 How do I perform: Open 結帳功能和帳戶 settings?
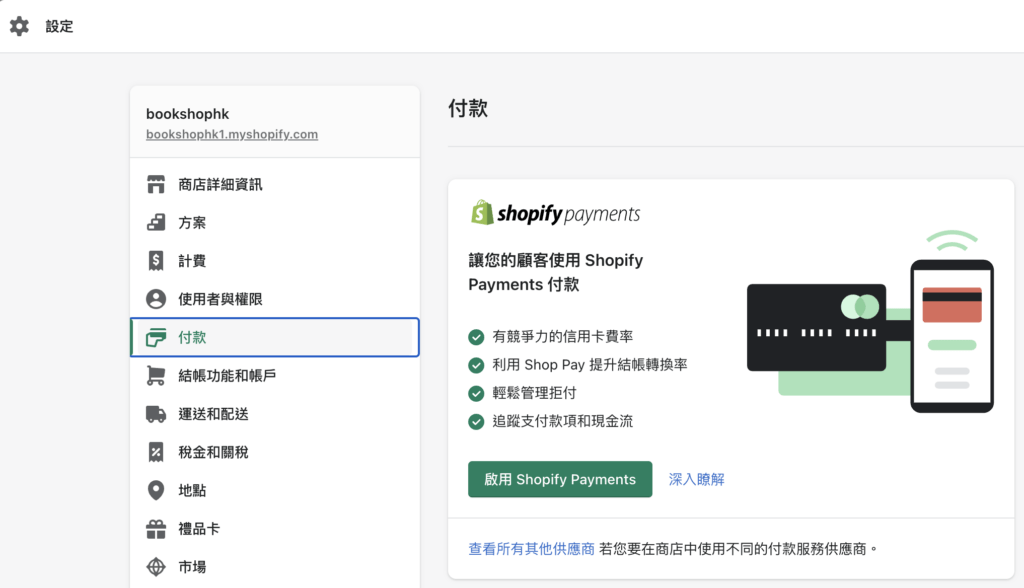275,375
